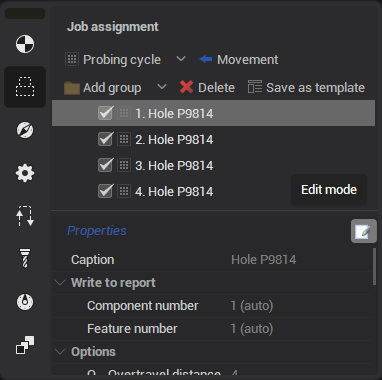The width and height of the screenshot is (382, 380).
Task: Select the 3. Hole P9814 row
Action: pos(213,165)
